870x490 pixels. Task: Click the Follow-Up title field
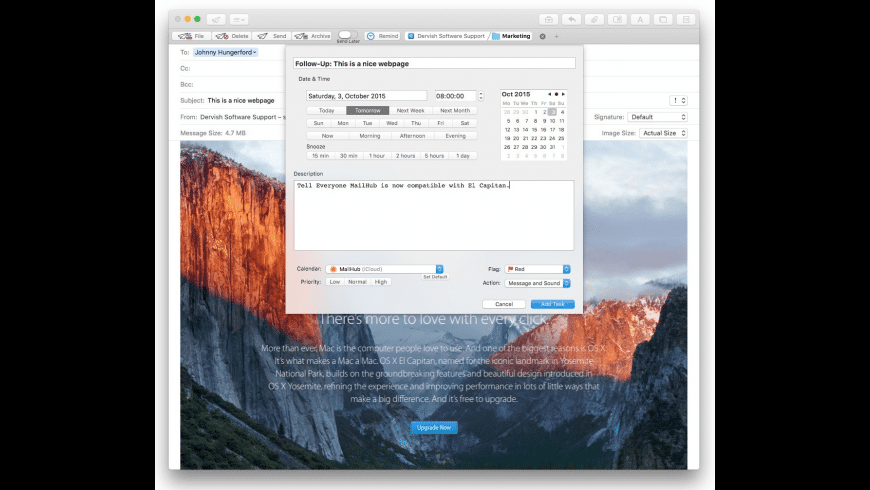[434, 63]
